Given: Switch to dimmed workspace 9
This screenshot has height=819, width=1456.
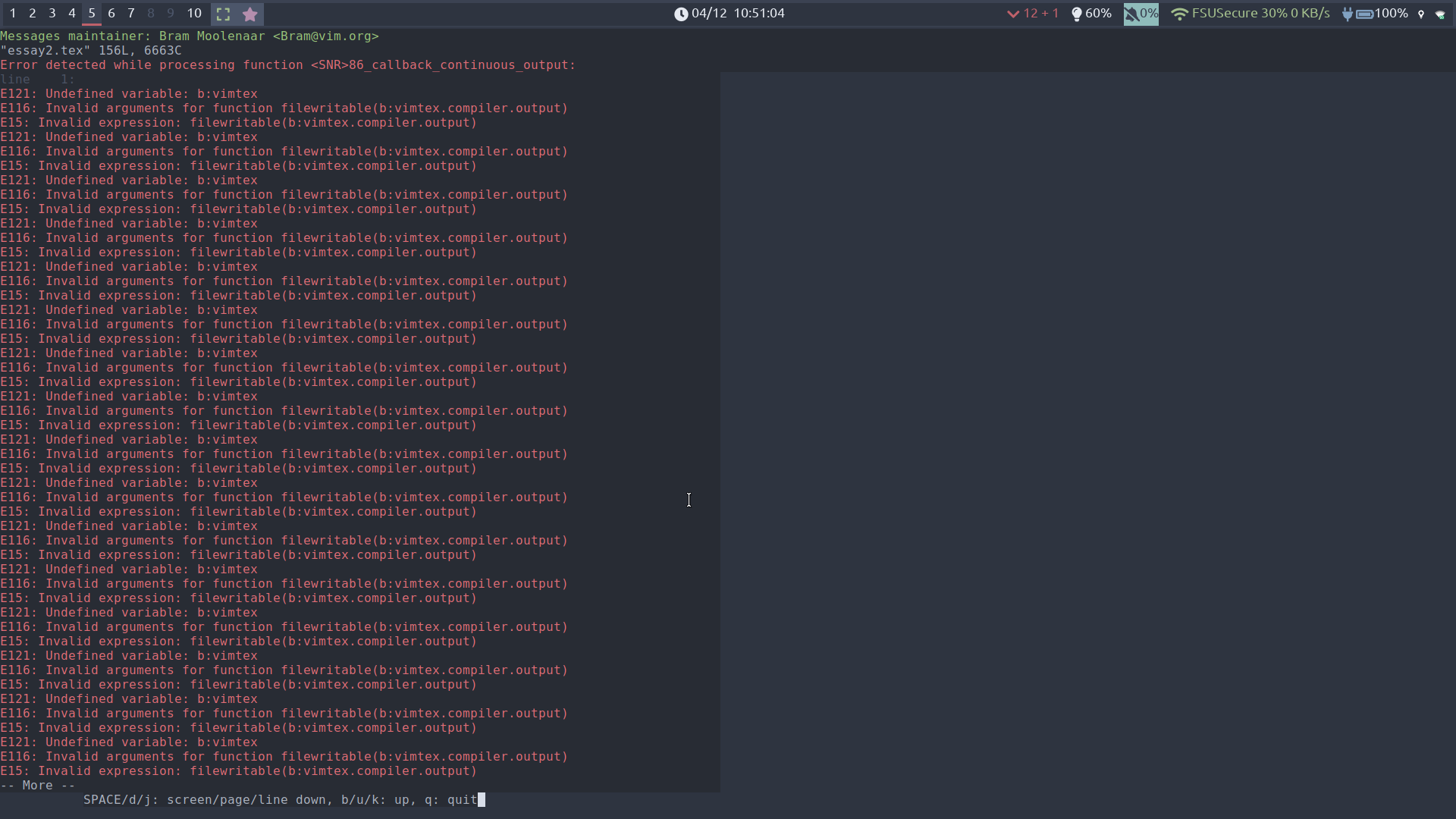Looking at the screenshot, I should [x=171, y=14].
